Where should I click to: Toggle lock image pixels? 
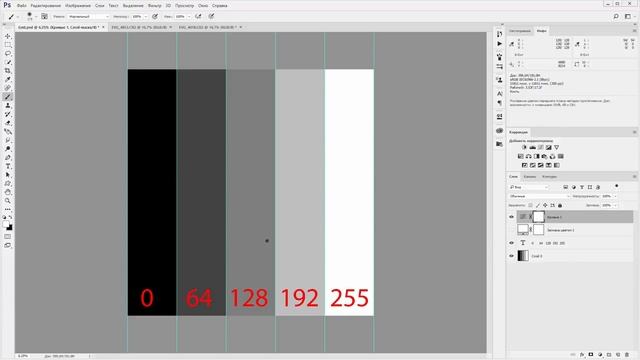point(538,205)
